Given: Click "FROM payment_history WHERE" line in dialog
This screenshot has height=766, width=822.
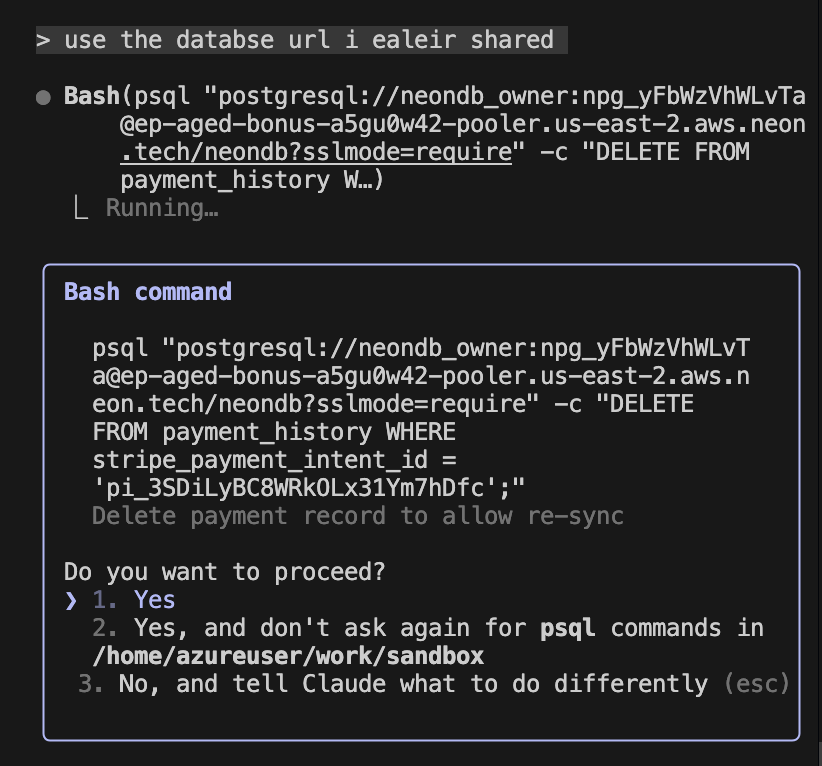Looking at the screenshot, I should (x=274, y=432).
